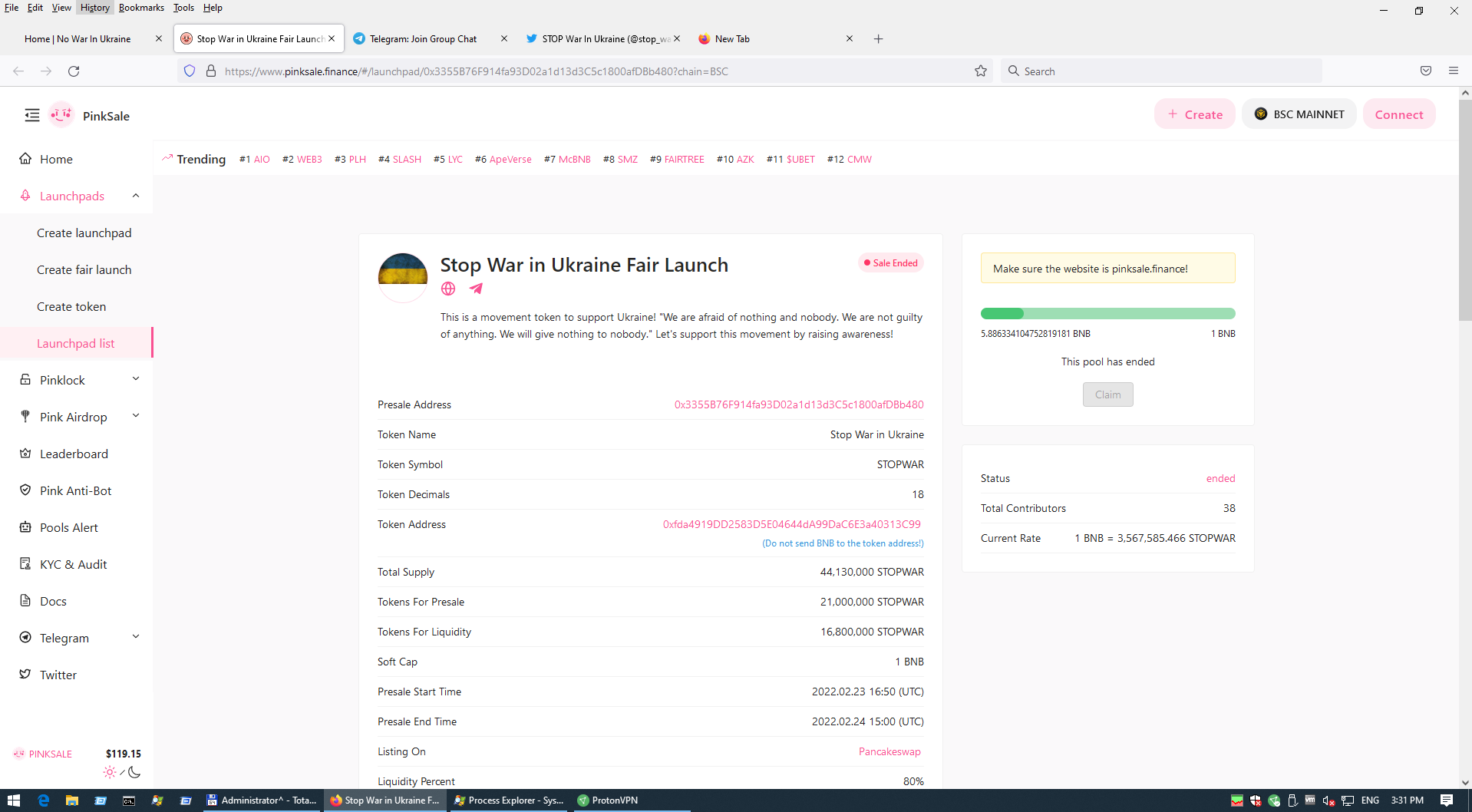Expand the Pink Airdrop sidebar menu
The image size is (1472, 812).
tap(136, 416)
